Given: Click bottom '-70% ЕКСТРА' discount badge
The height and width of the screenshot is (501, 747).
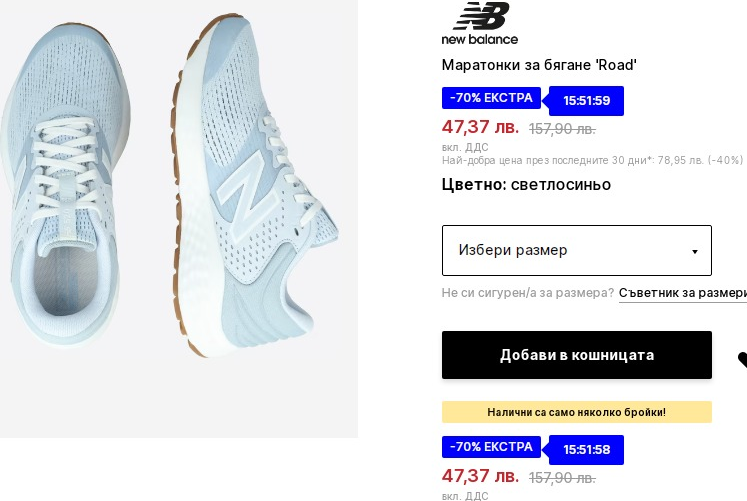Looking at the screenshot, I should tap(491, 447).
